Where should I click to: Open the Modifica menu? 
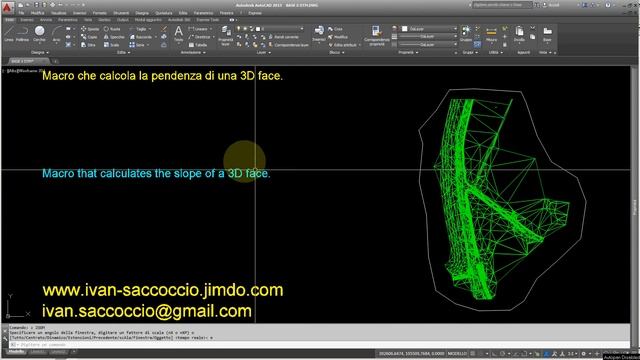pyautogui.click(x=38, y=13)
